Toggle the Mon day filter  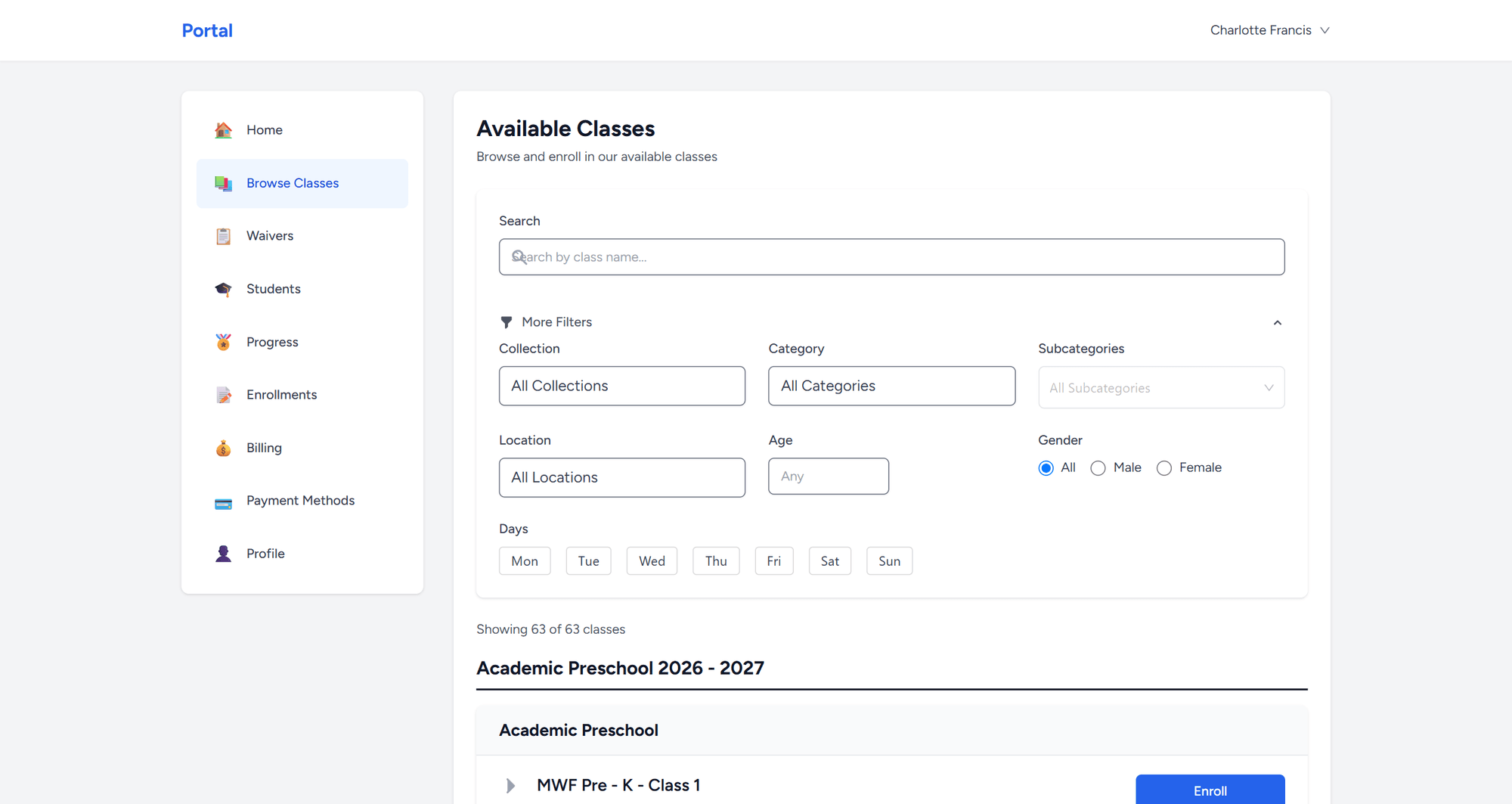[x=525, y=561]
